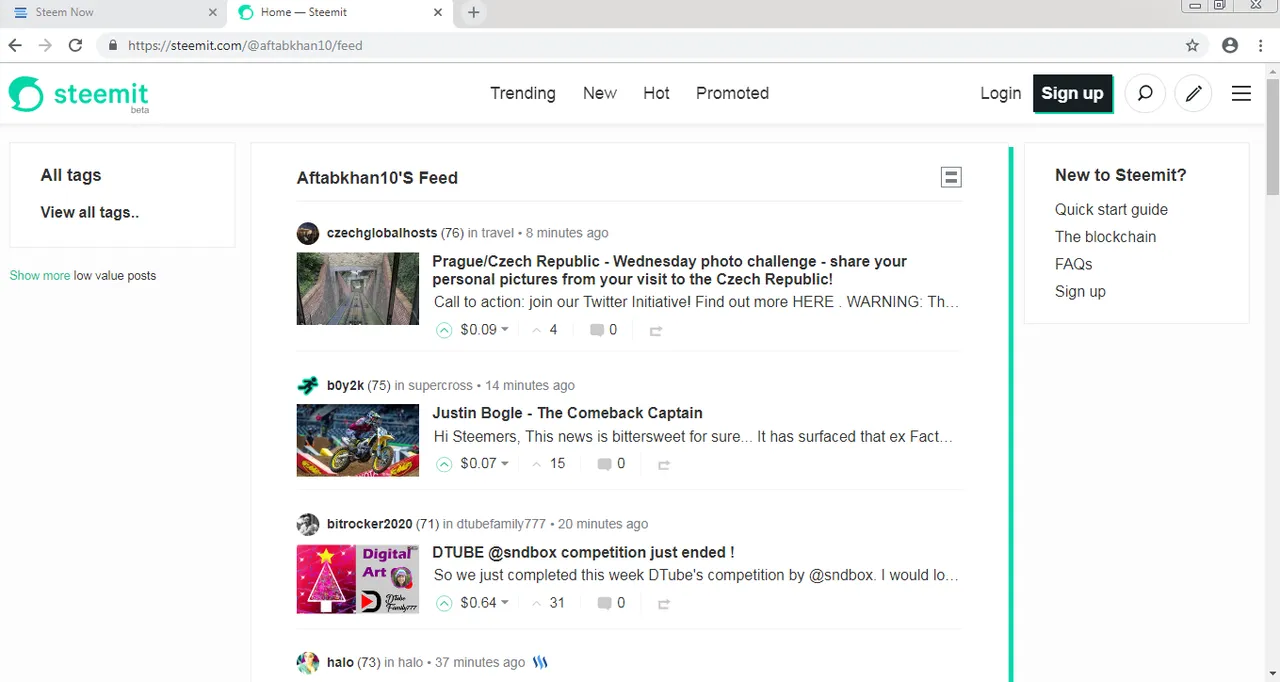1280x682 pixels.
Task: Click b0y2k avatar image
Action: [x=308, y=385]
